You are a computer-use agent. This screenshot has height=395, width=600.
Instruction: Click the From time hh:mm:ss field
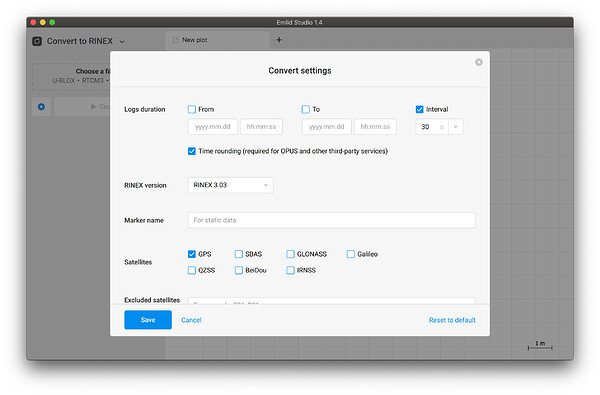tap(261, 127)
